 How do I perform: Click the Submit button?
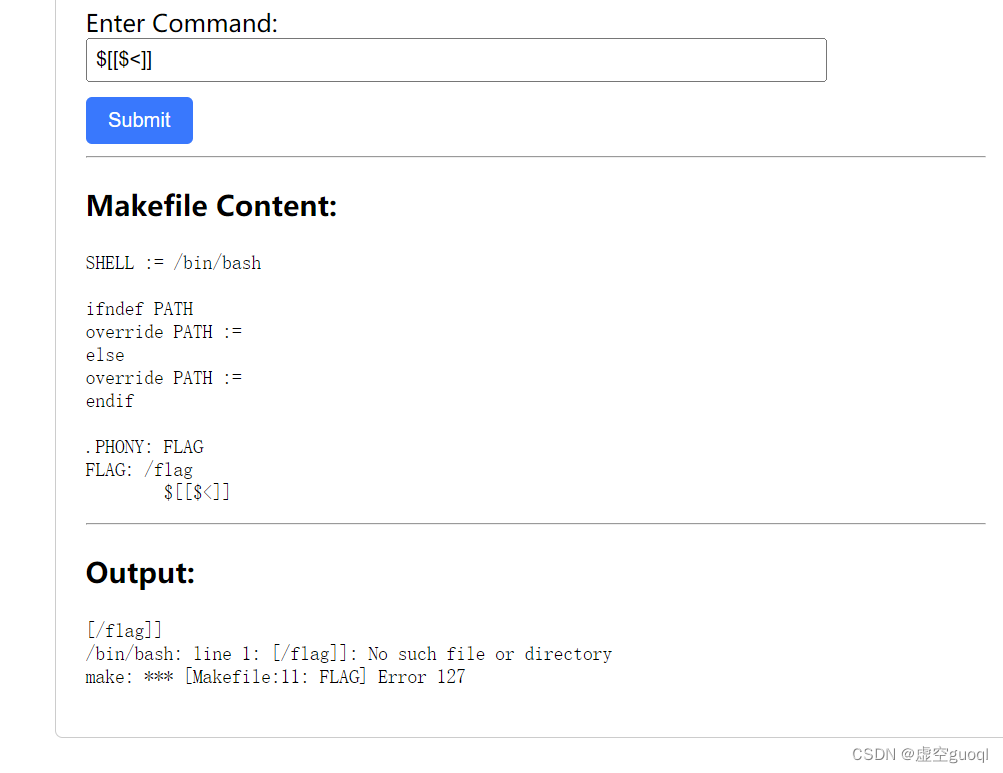click(139, 120)
